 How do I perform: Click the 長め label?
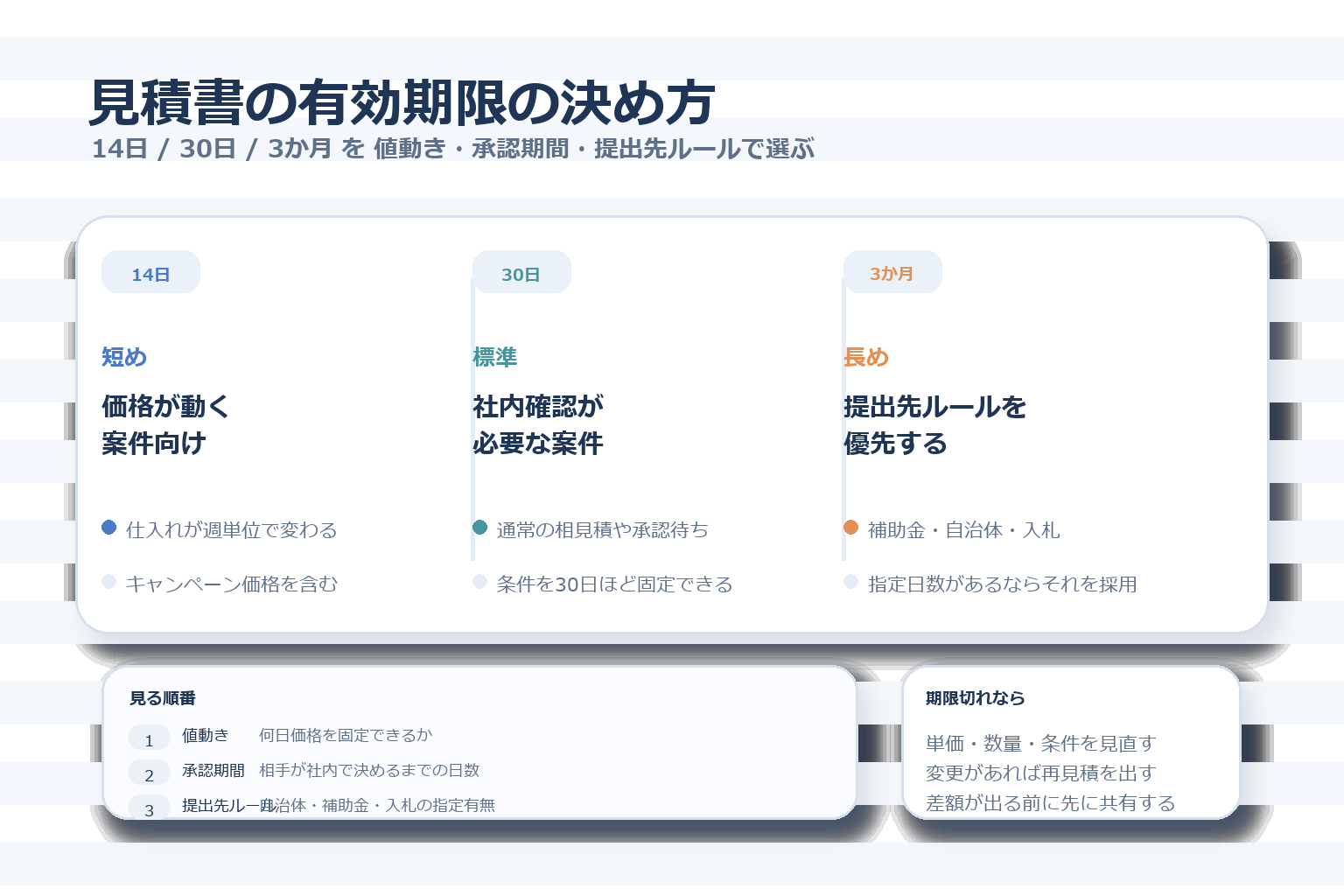point(866,357)
